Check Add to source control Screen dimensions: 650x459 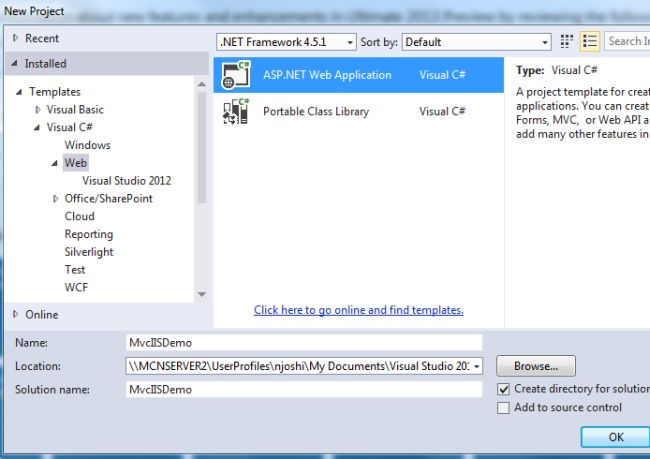[503, 408]
